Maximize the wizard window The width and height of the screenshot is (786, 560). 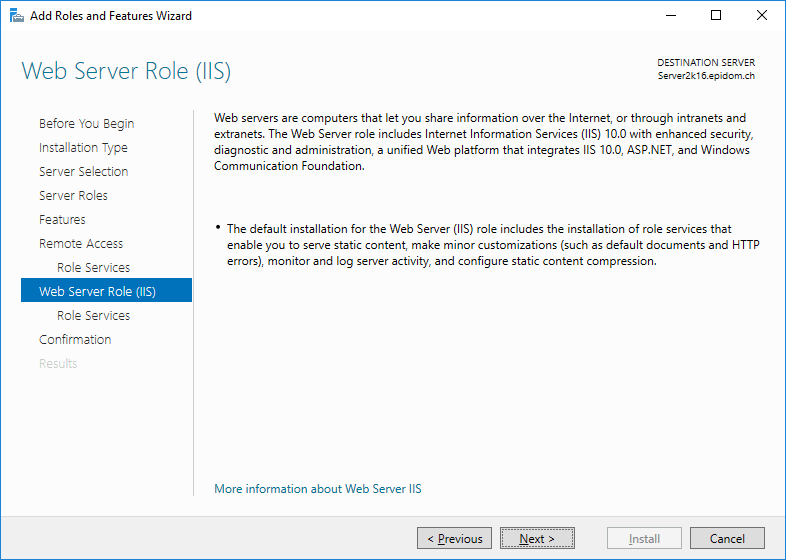[x=716, y=16]
